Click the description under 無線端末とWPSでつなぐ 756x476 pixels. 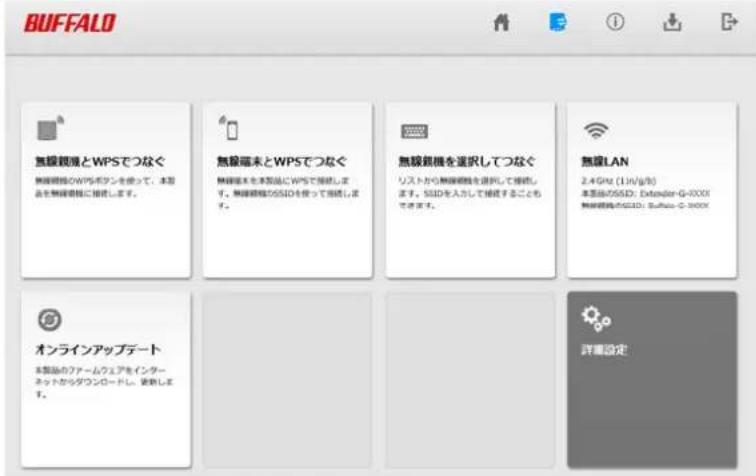pos(288,193)
